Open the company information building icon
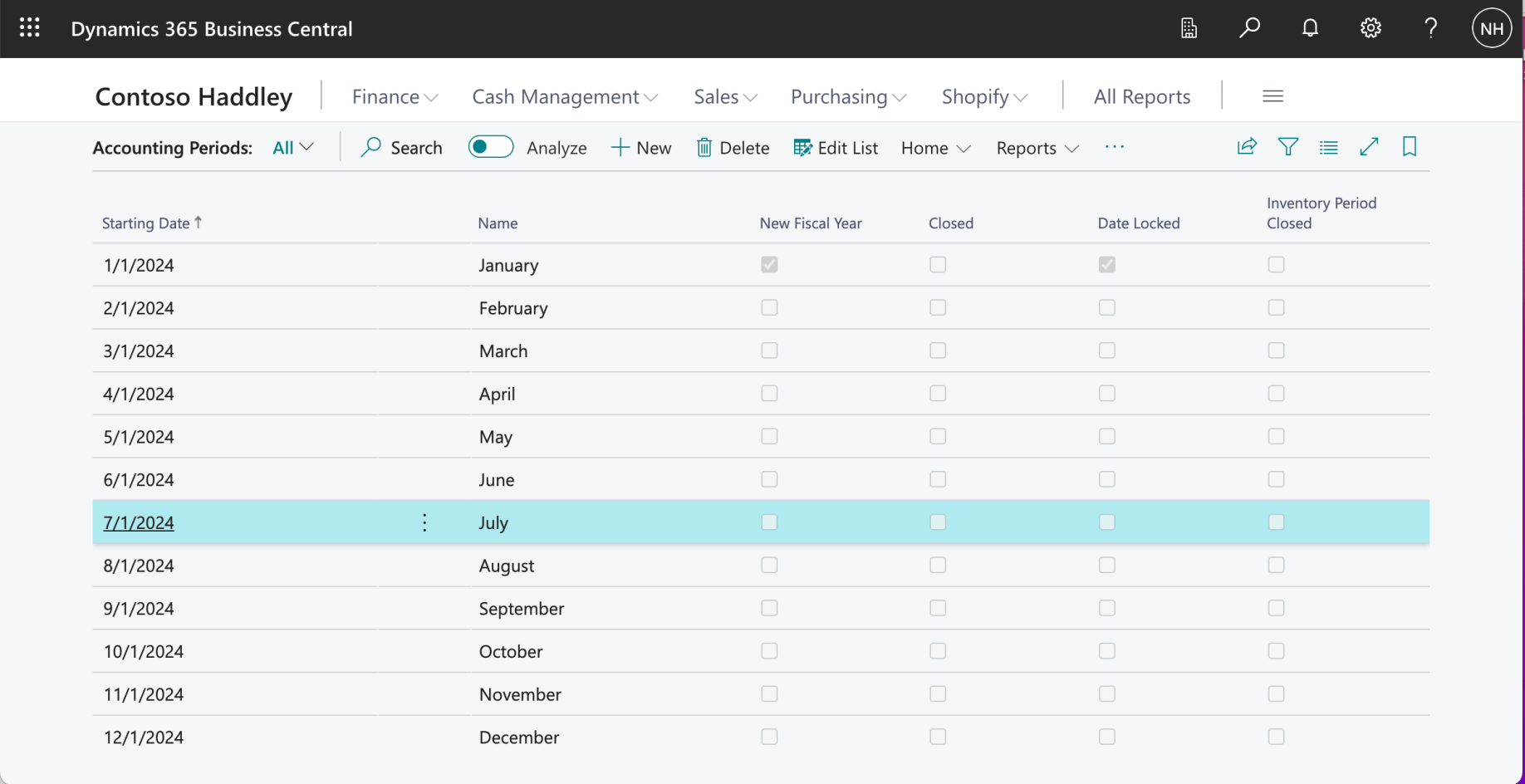The image size is (1525, 784). [x=1189, y=28]
